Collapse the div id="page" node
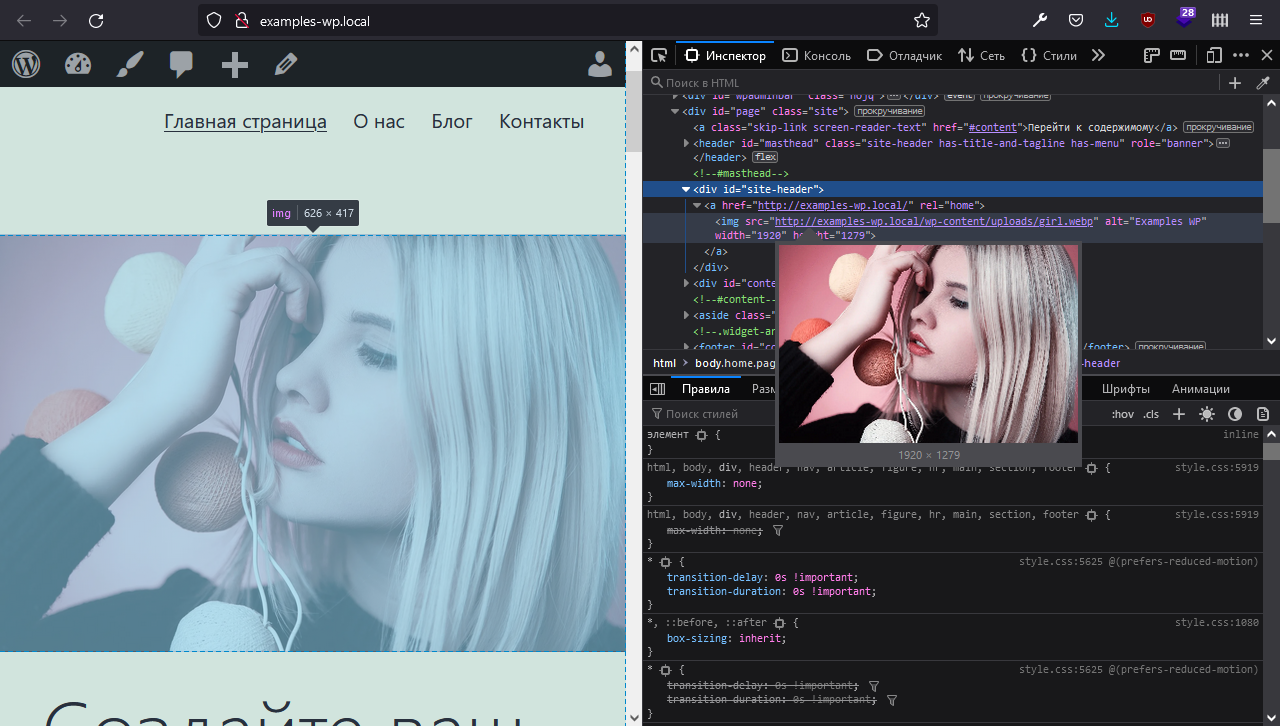Screen dimensions: 1280x726 (675, 111)
